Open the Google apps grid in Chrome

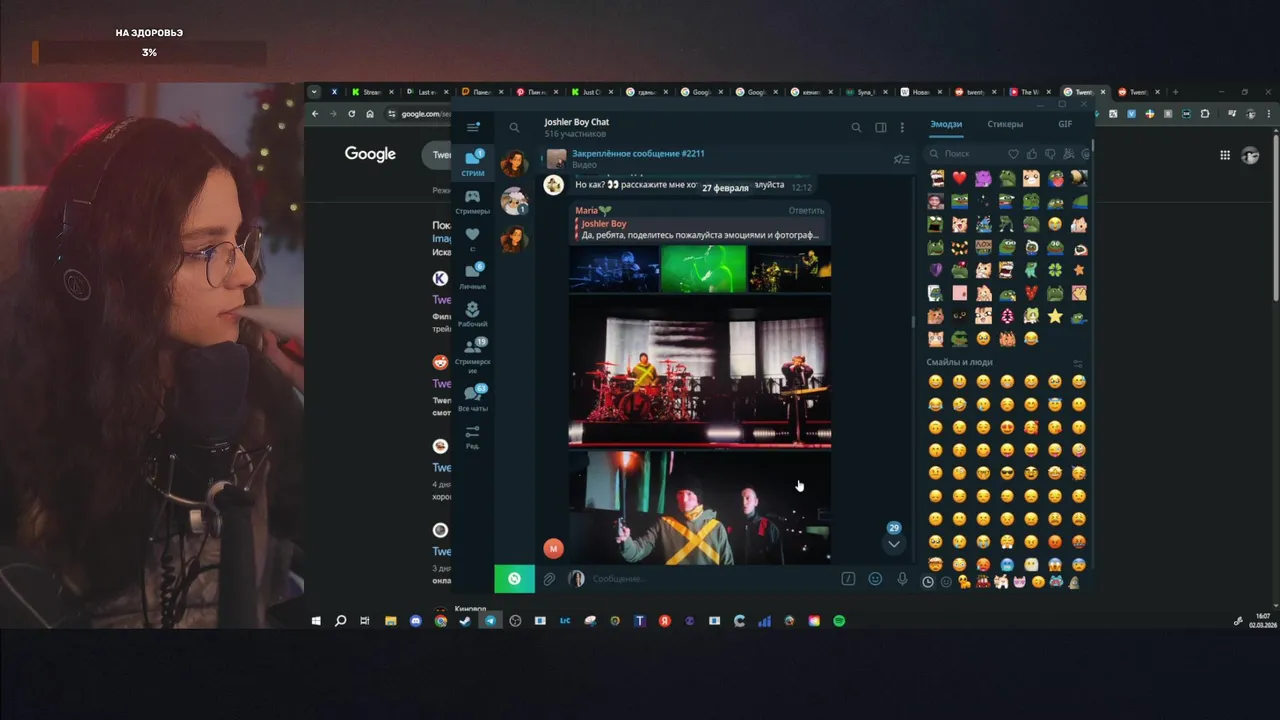point(1225,155)
